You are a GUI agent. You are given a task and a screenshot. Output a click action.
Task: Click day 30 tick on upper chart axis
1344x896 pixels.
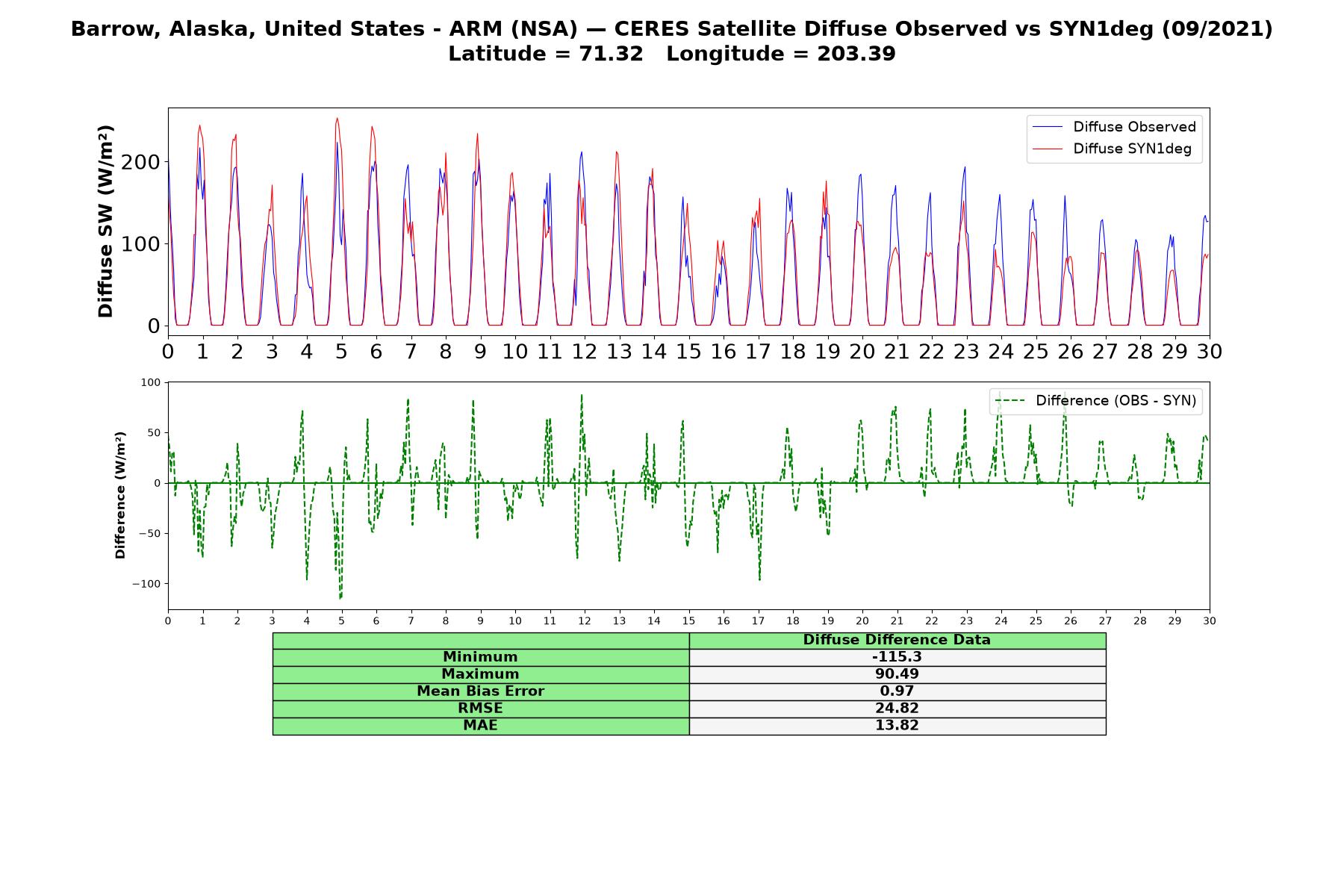pos(1210,351)
